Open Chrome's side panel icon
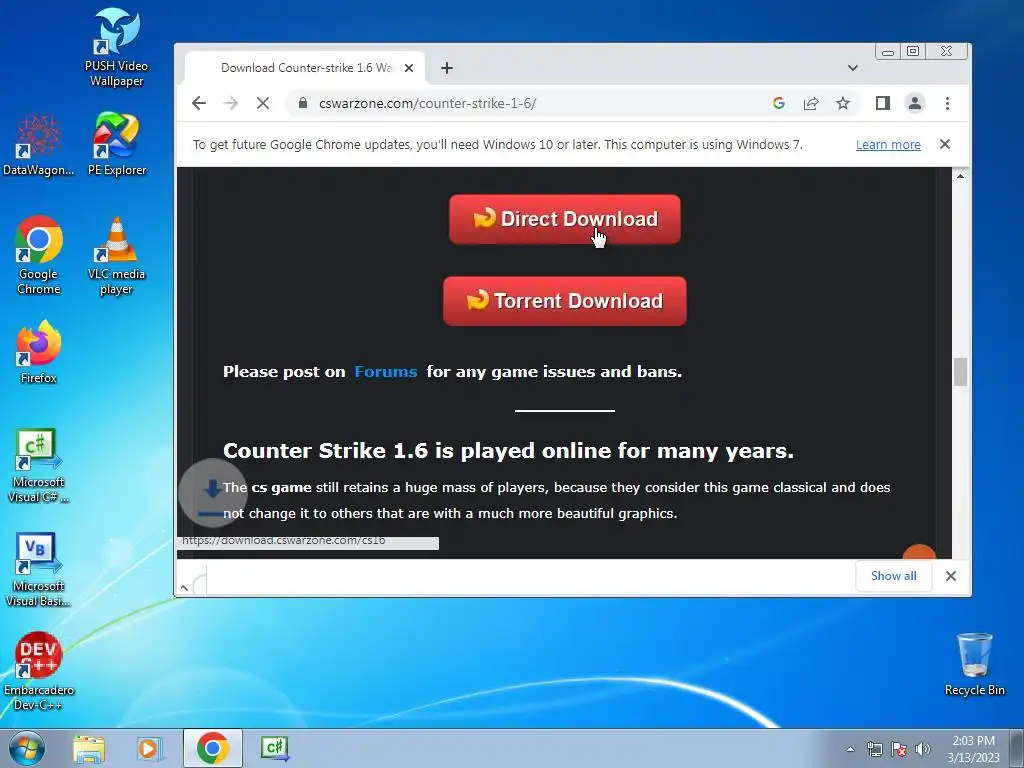This screenshot has width=1024, height=768. [883, 103]
